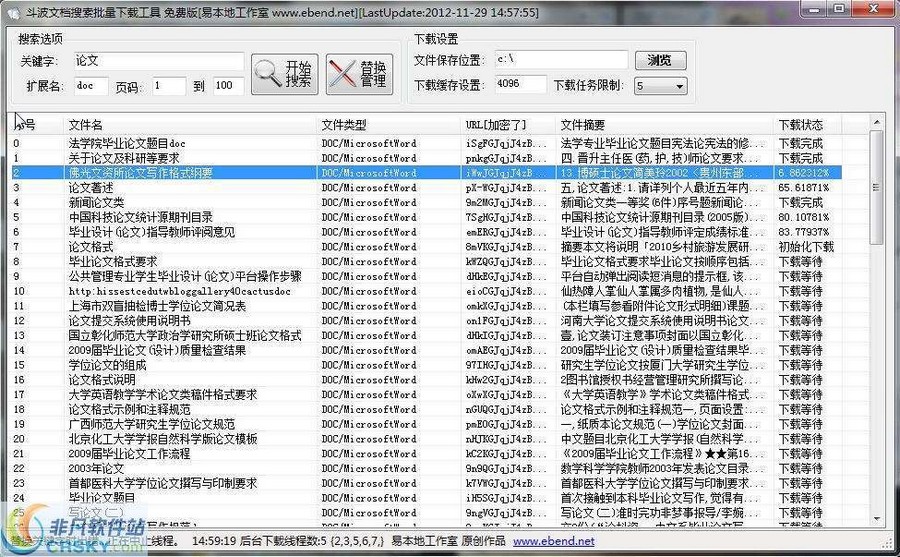Select row 毕业设计(论文)指导教师评阅意见
This screenshot has width=900, height=557.
tap(426, 232)
